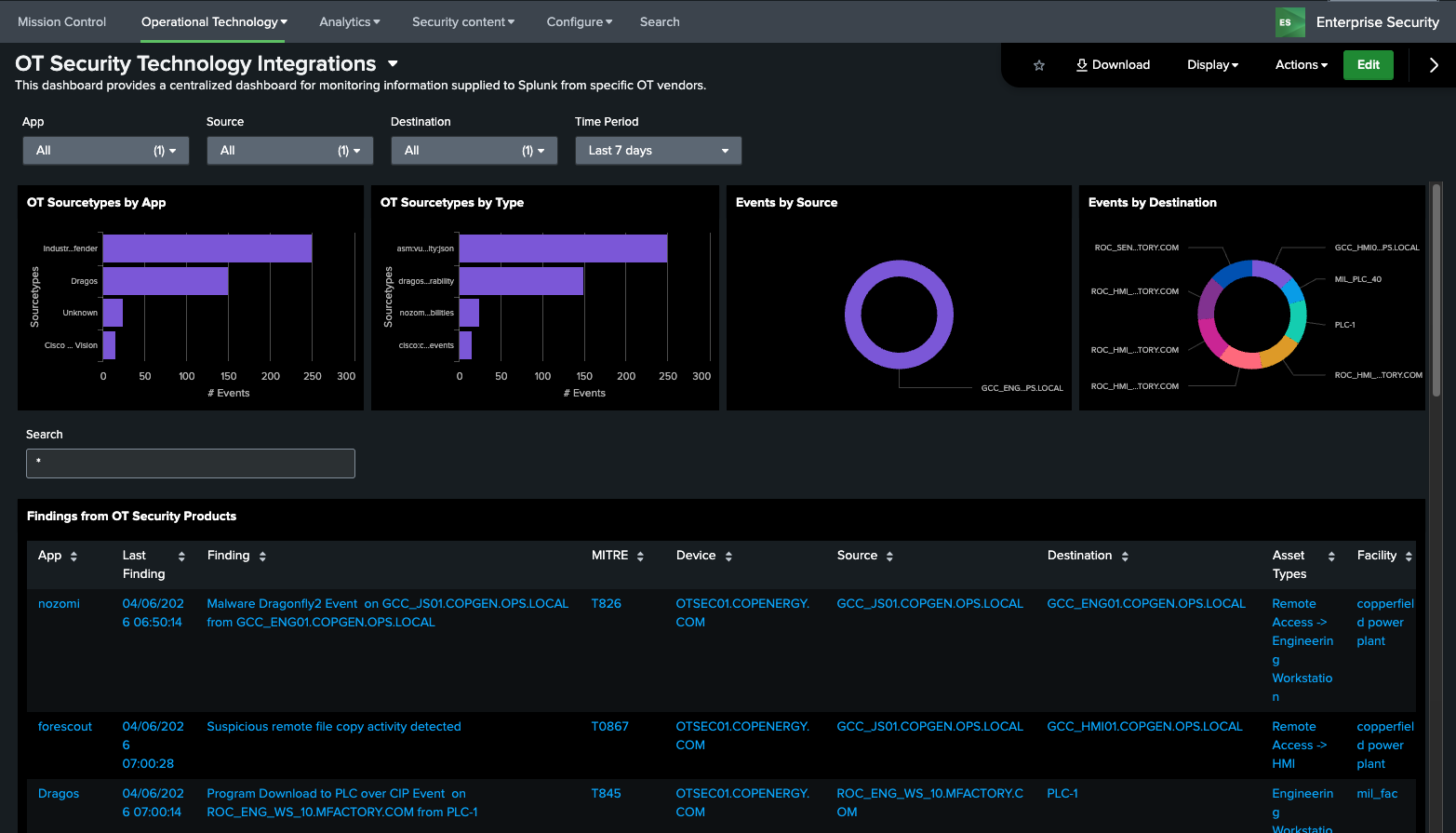Sort by Device column sort icon

pos(728,557)
